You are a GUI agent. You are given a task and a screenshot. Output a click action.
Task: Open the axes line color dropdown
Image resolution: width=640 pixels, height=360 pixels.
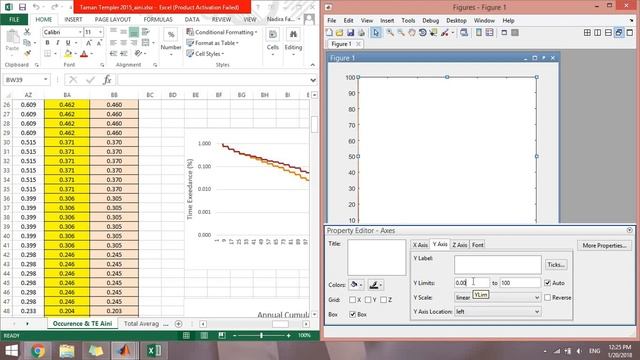pos(376,285)
